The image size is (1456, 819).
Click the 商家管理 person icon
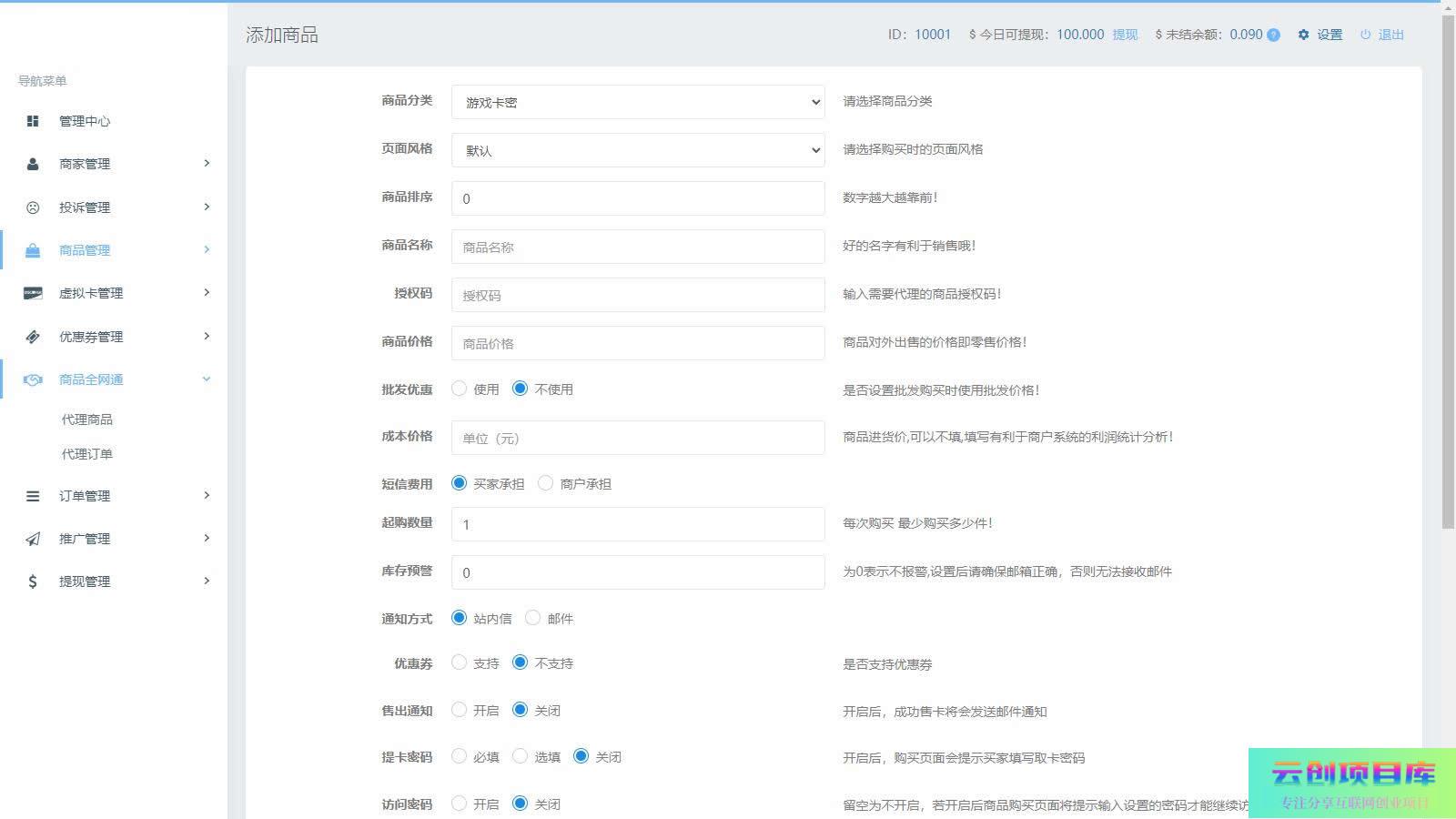point(33,164)
